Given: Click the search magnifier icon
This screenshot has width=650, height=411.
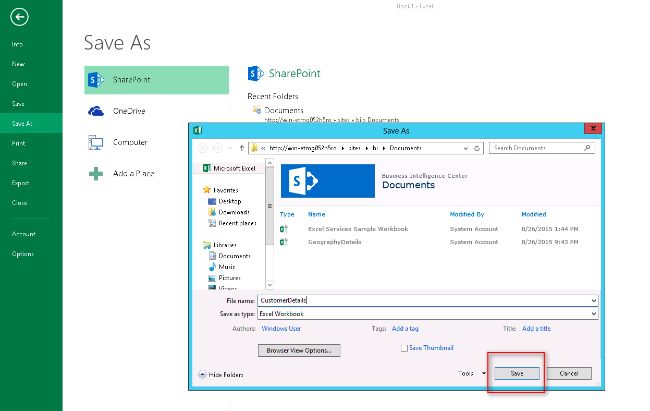Looking at the screenshot, I should (x=587, y=148).
